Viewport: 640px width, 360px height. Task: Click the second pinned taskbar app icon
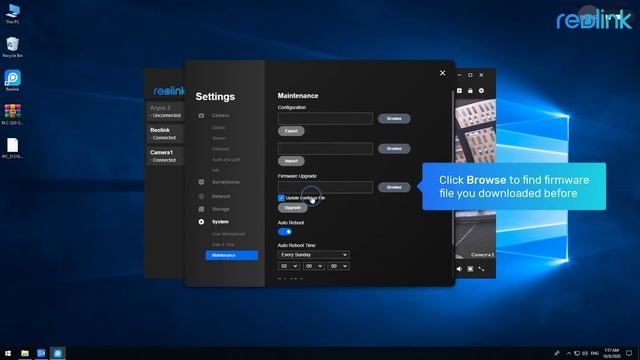tap(41, 353)
